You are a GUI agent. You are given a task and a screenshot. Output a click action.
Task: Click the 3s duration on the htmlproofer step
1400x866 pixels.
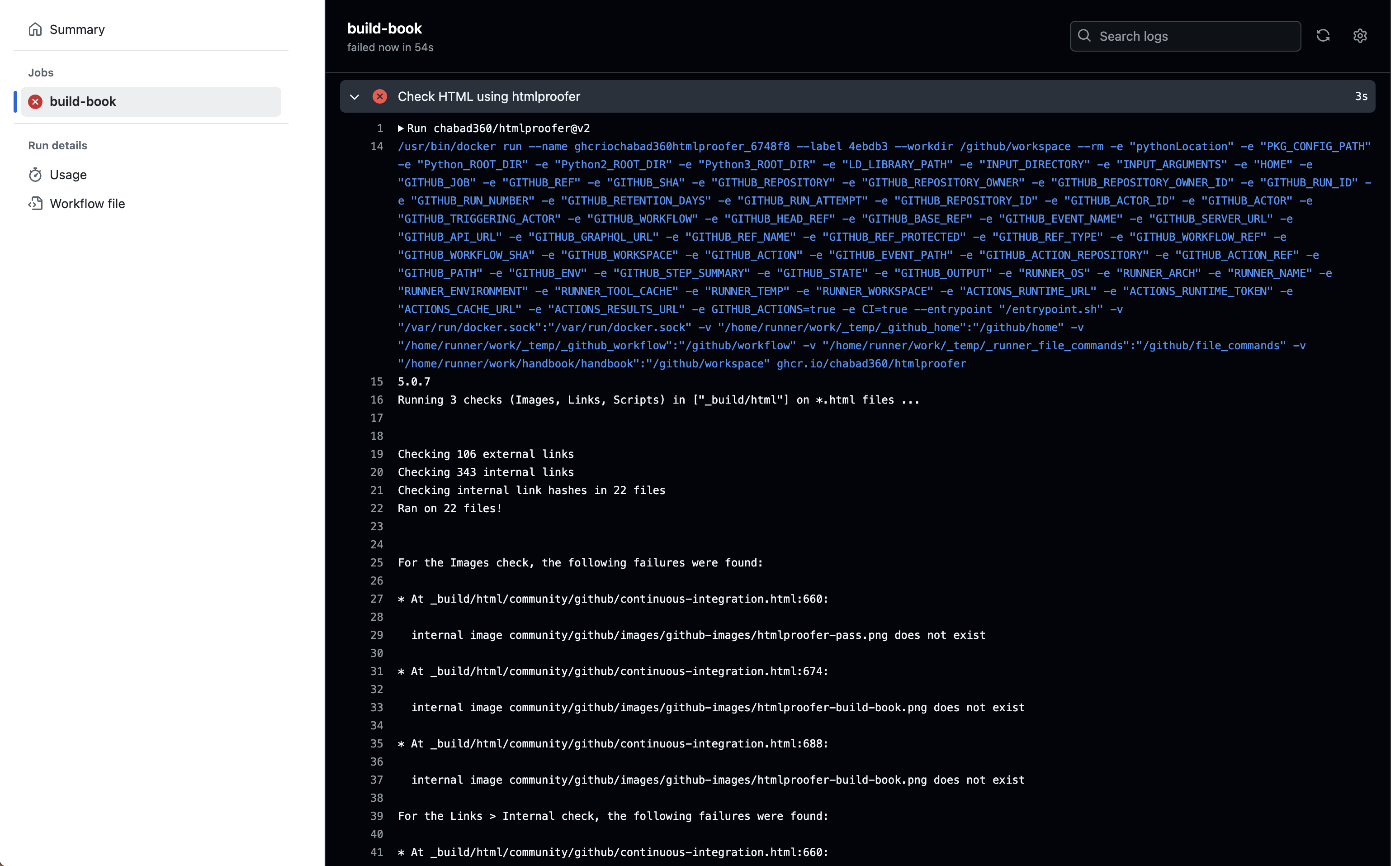[x=1361, y=96]
